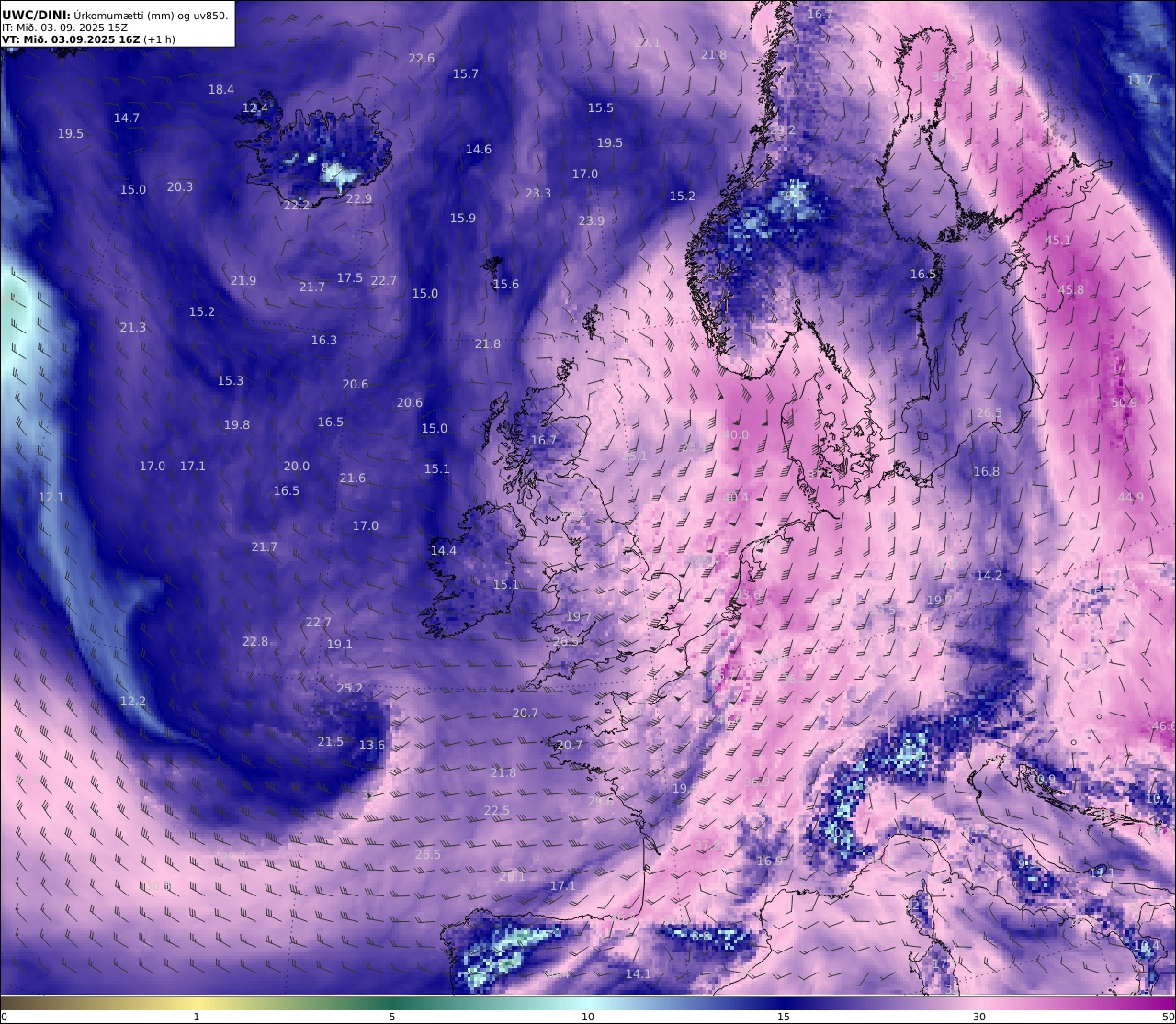
Task: Click the 20.3 value southwest of Iceland
Action: pyautogui.click(x=180, y=187)
